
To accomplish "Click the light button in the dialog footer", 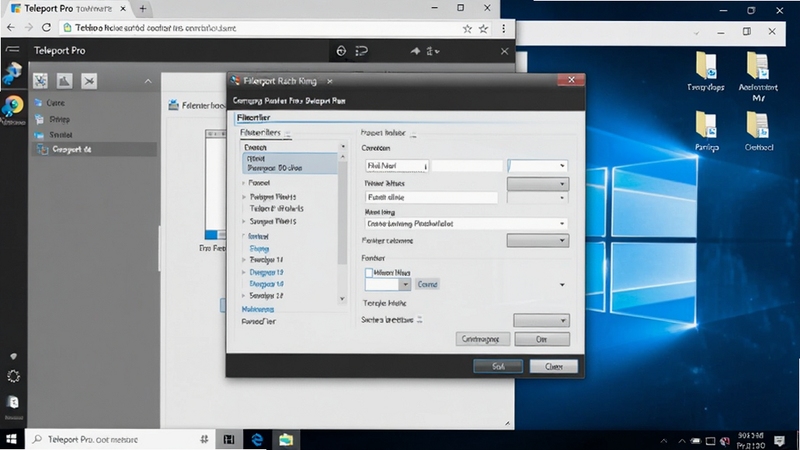I will (x=554, y=366).
